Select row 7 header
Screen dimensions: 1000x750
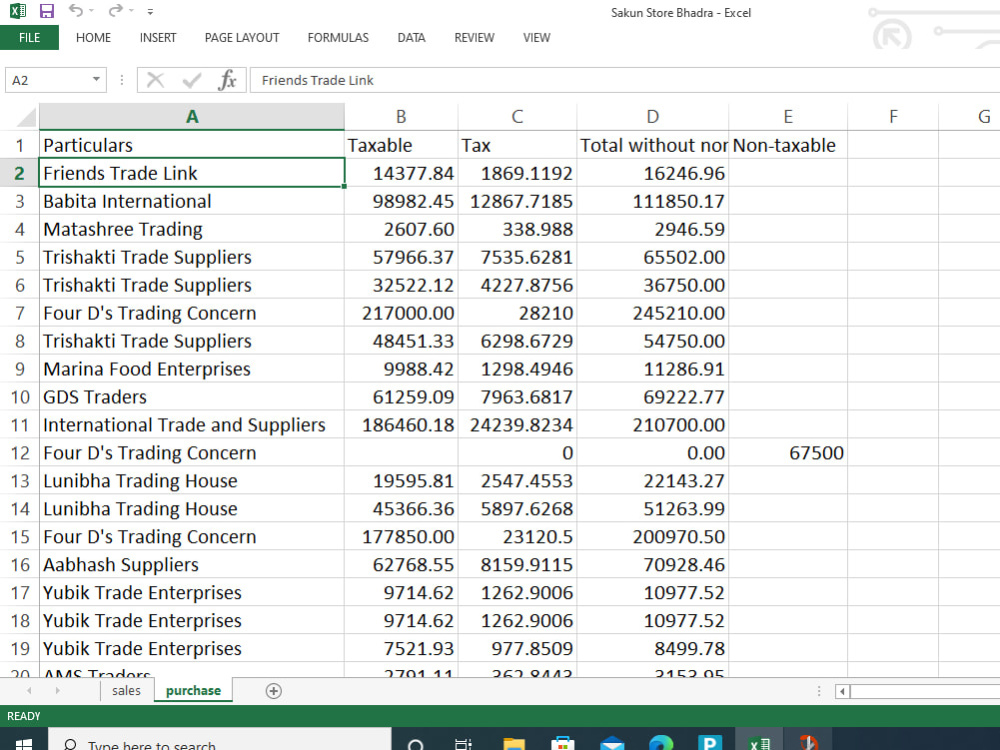coord(20,313)
